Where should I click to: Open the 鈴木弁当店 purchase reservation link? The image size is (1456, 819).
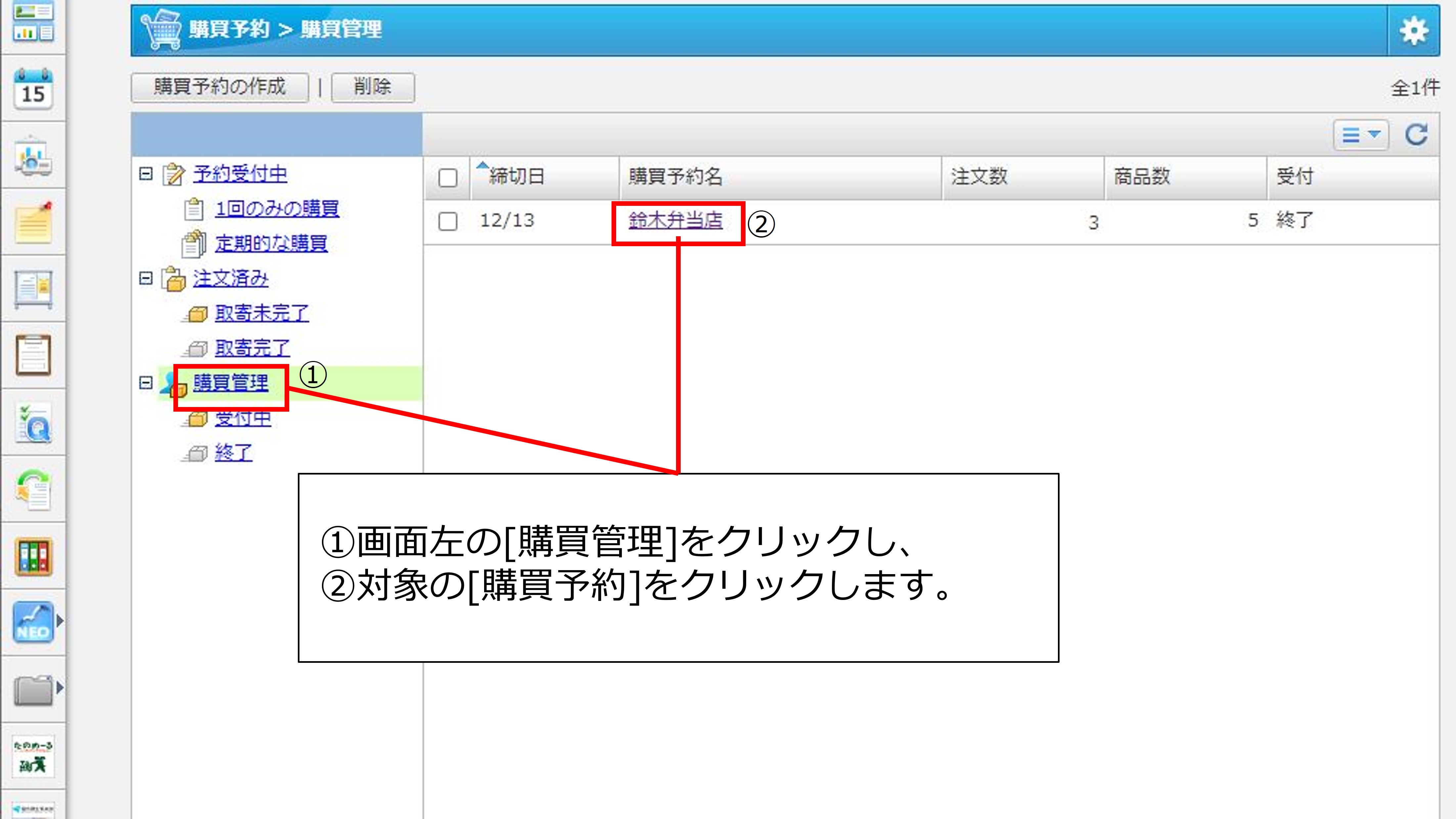click(x=675, y=220)
